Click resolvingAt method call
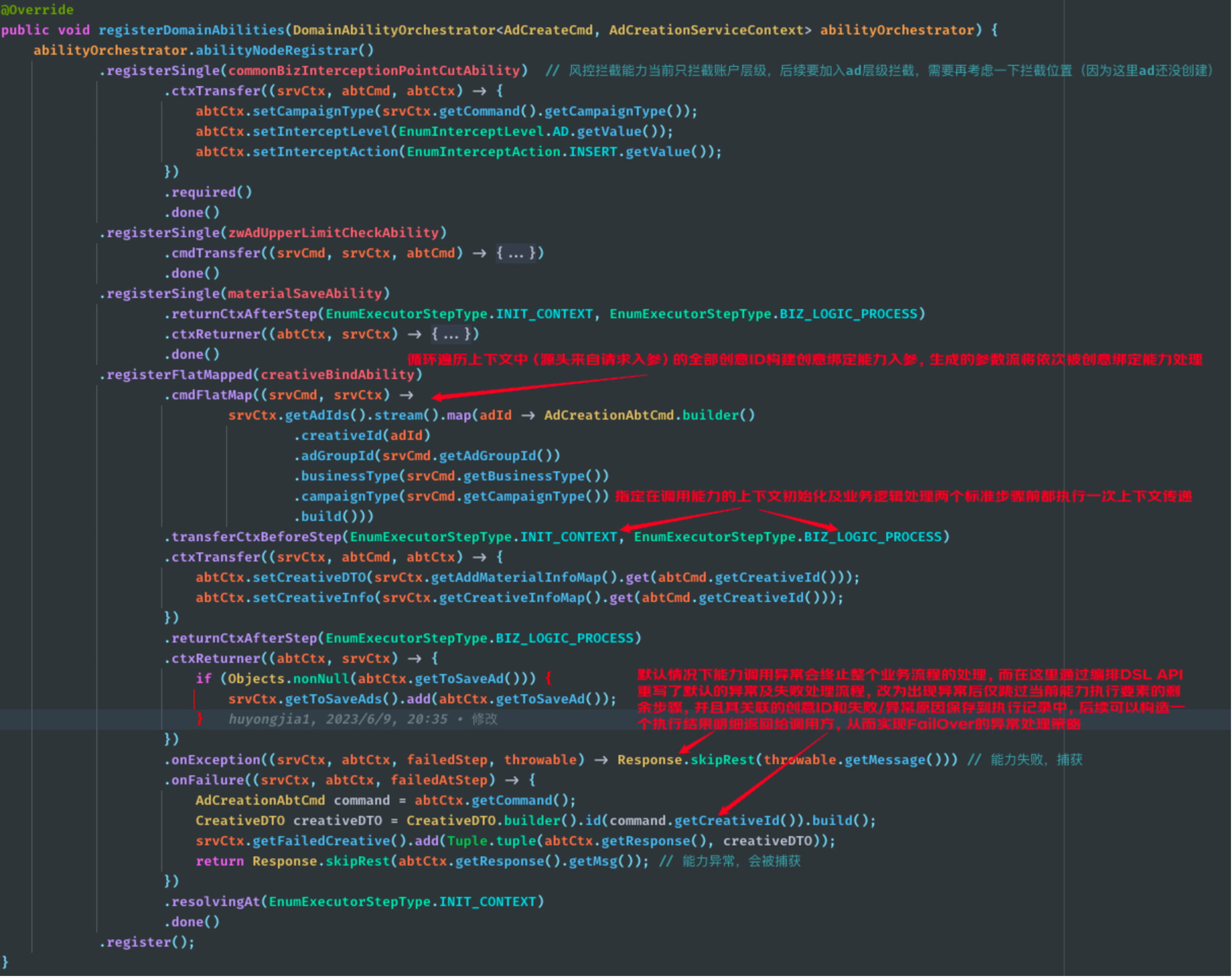This screenshot has height=977, width=1232. tap(215, 901)
